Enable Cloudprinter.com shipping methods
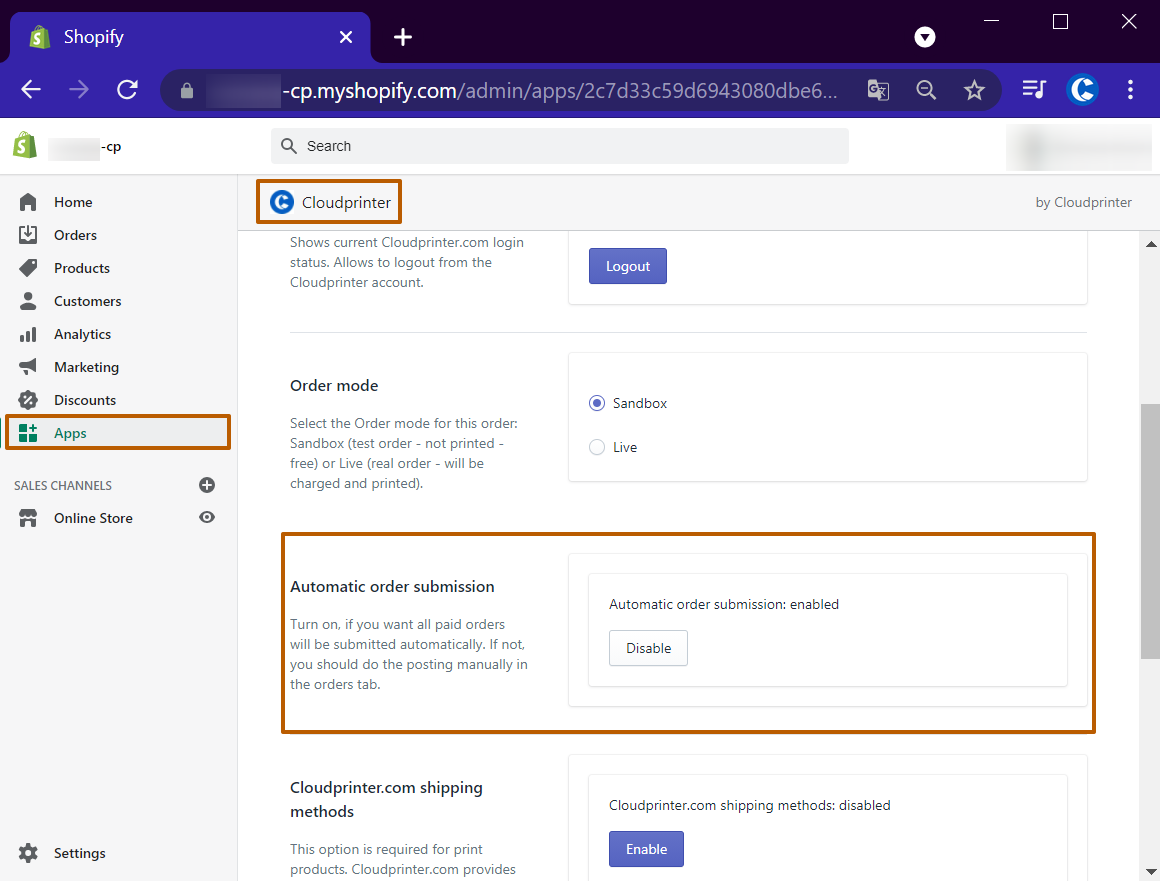The width and height of the screenshot is (1160, 881). point(647,849)
